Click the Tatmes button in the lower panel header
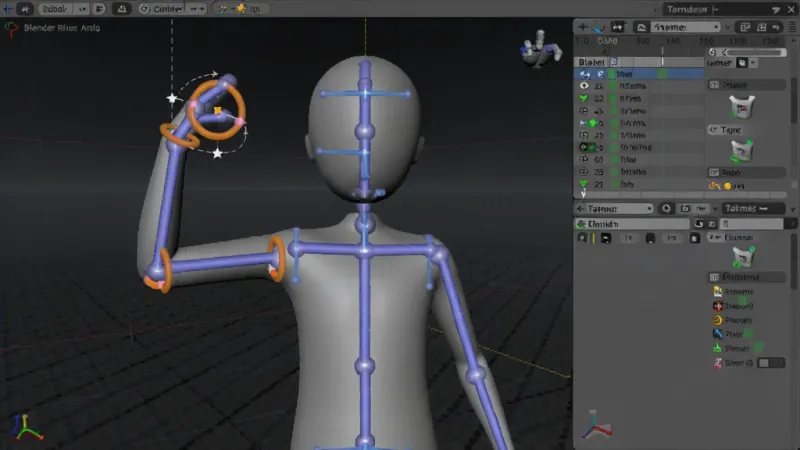This screenshot has width=800, height=450. [754, 208]
